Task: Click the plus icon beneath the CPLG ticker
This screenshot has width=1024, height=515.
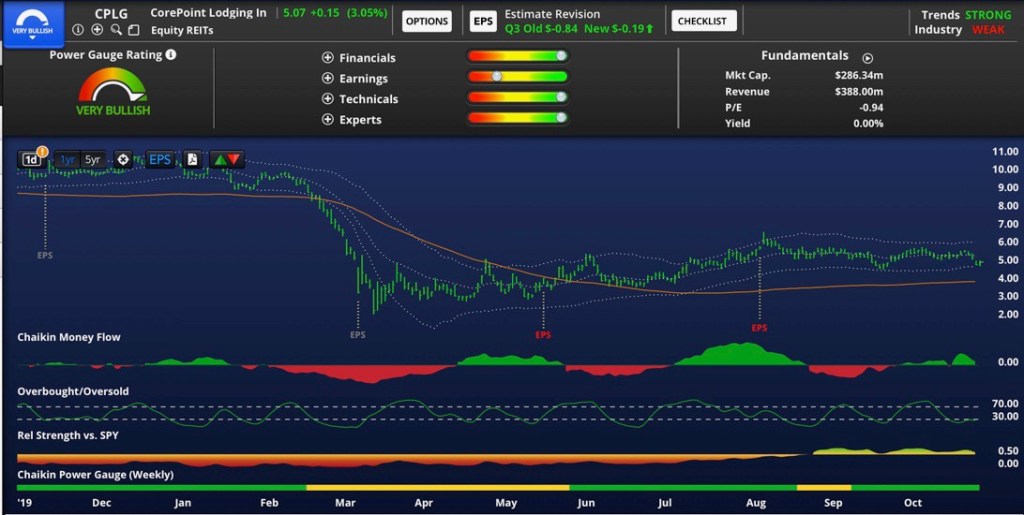Action: (97, 30)
